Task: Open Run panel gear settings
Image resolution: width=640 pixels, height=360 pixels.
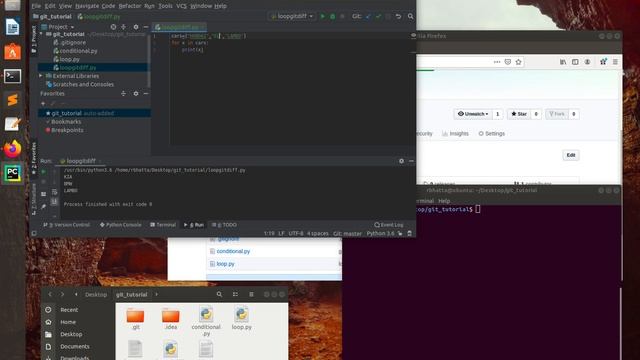Action: click(x=401, y=161)
